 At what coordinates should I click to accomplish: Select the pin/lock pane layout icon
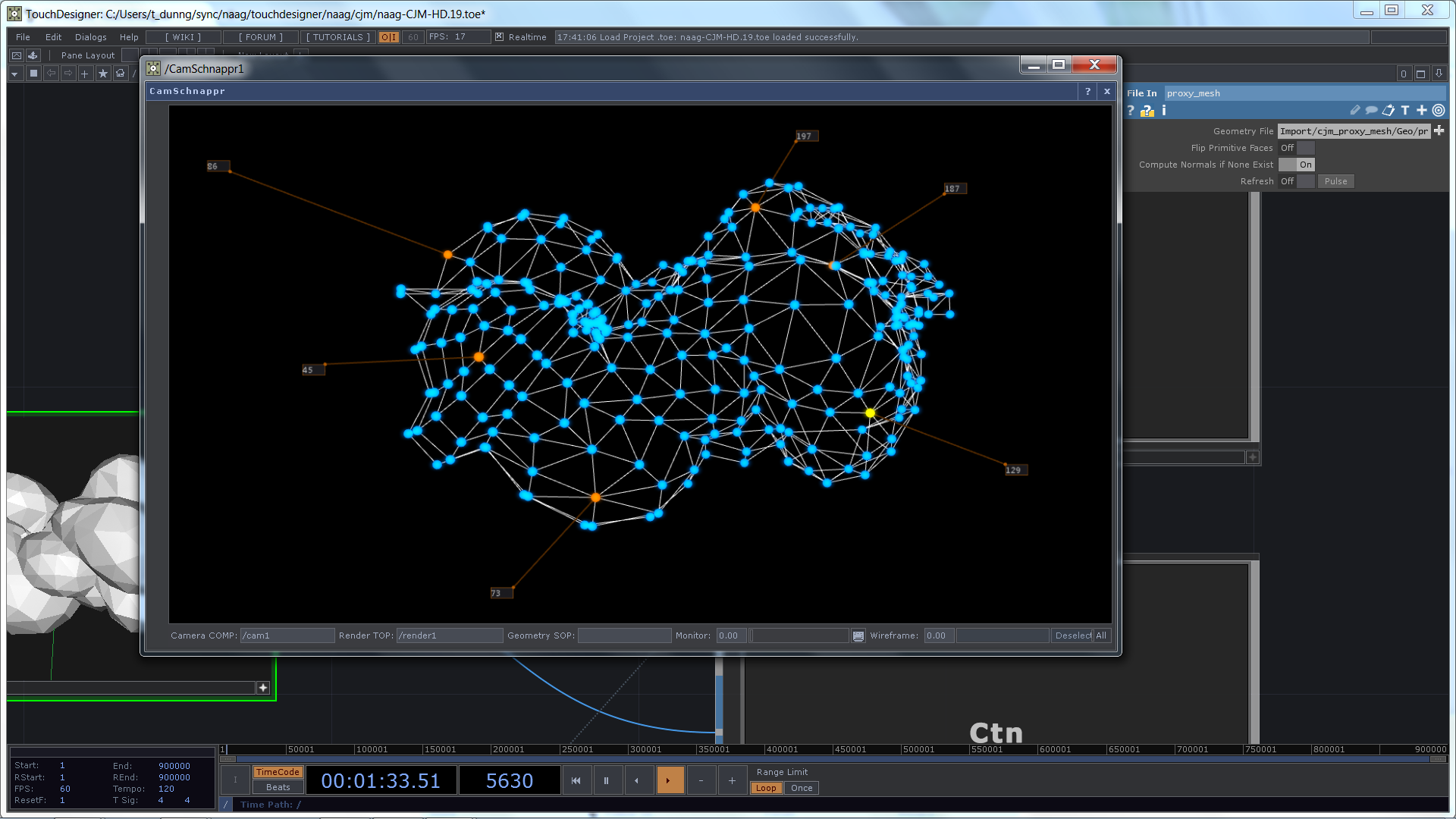(x=32, y=55)
